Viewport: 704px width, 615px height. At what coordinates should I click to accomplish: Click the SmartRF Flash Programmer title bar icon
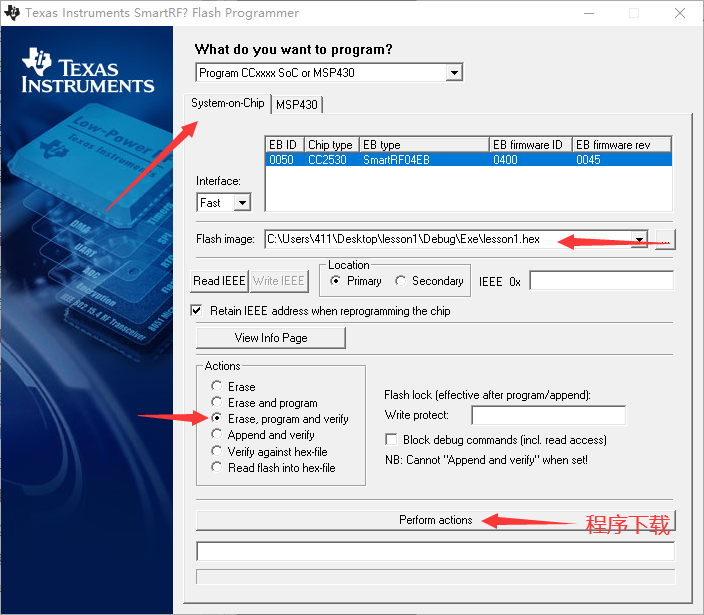point(12,13)
